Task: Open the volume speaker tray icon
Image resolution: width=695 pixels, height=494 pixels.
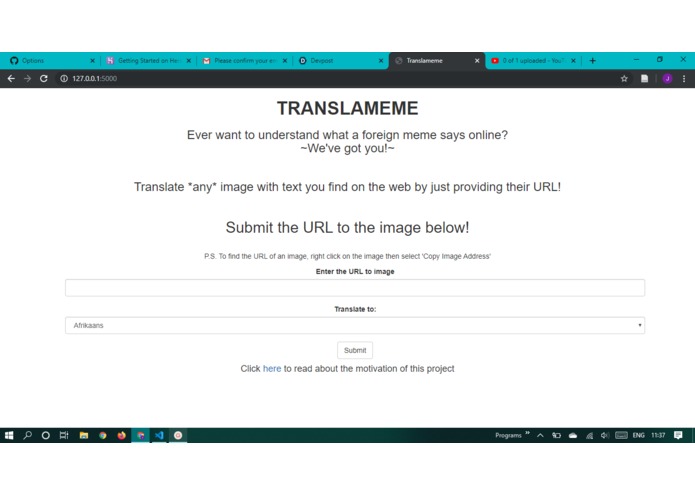Action: (x=605, y=436)
